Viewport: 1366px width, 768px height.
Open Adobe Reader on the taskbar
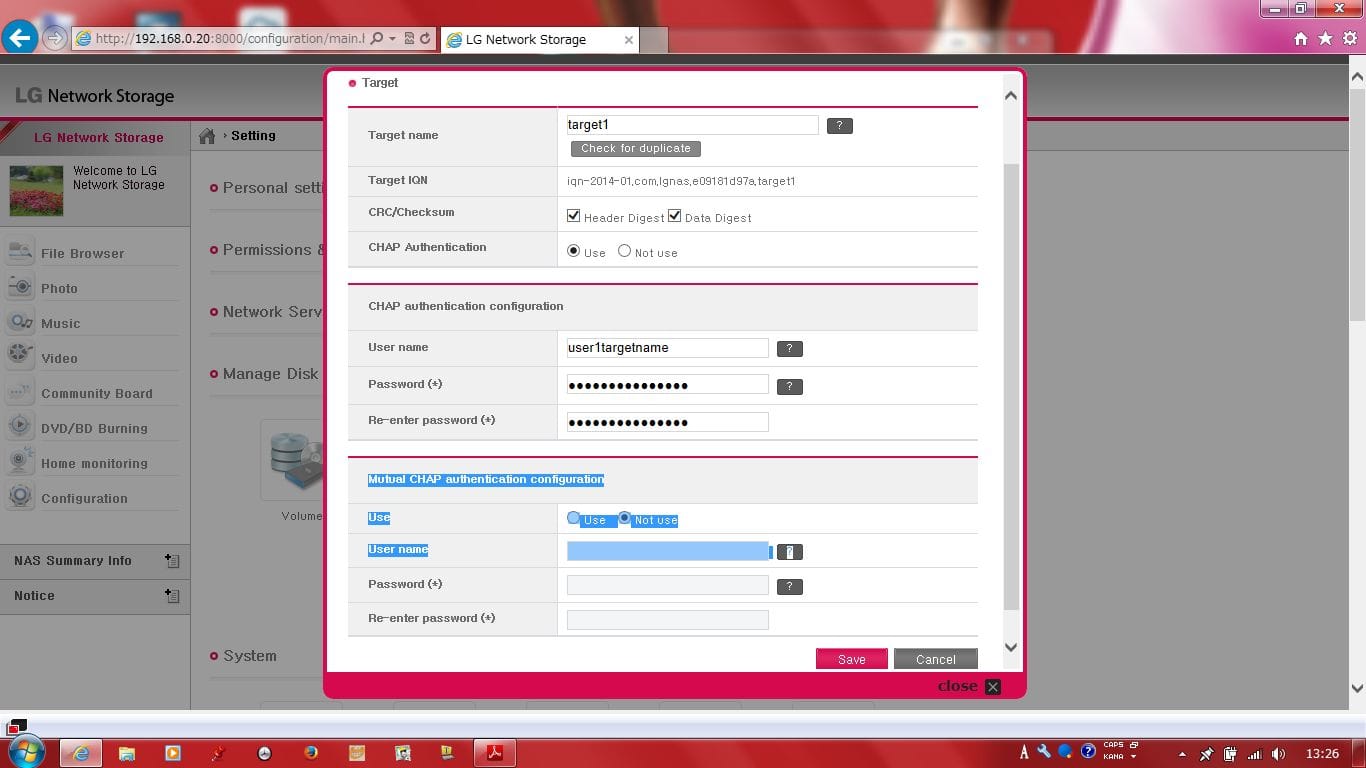(x=494, y=753)
